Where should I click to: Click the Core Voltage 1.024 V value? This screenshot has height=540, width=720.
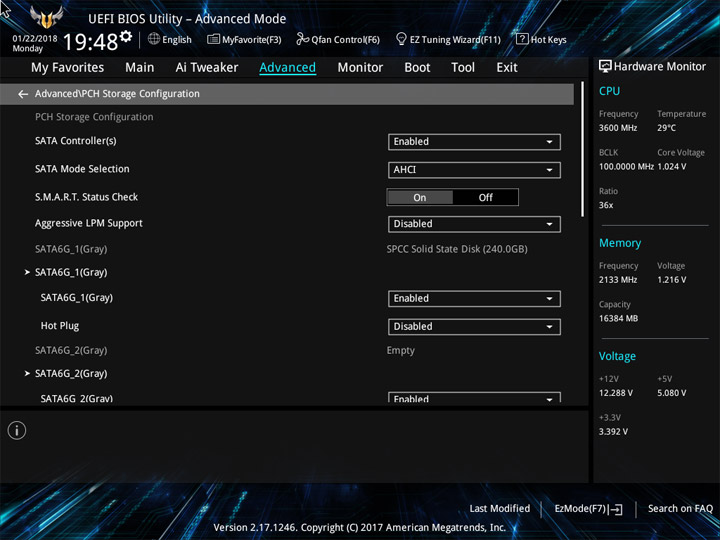click(672, 167)
